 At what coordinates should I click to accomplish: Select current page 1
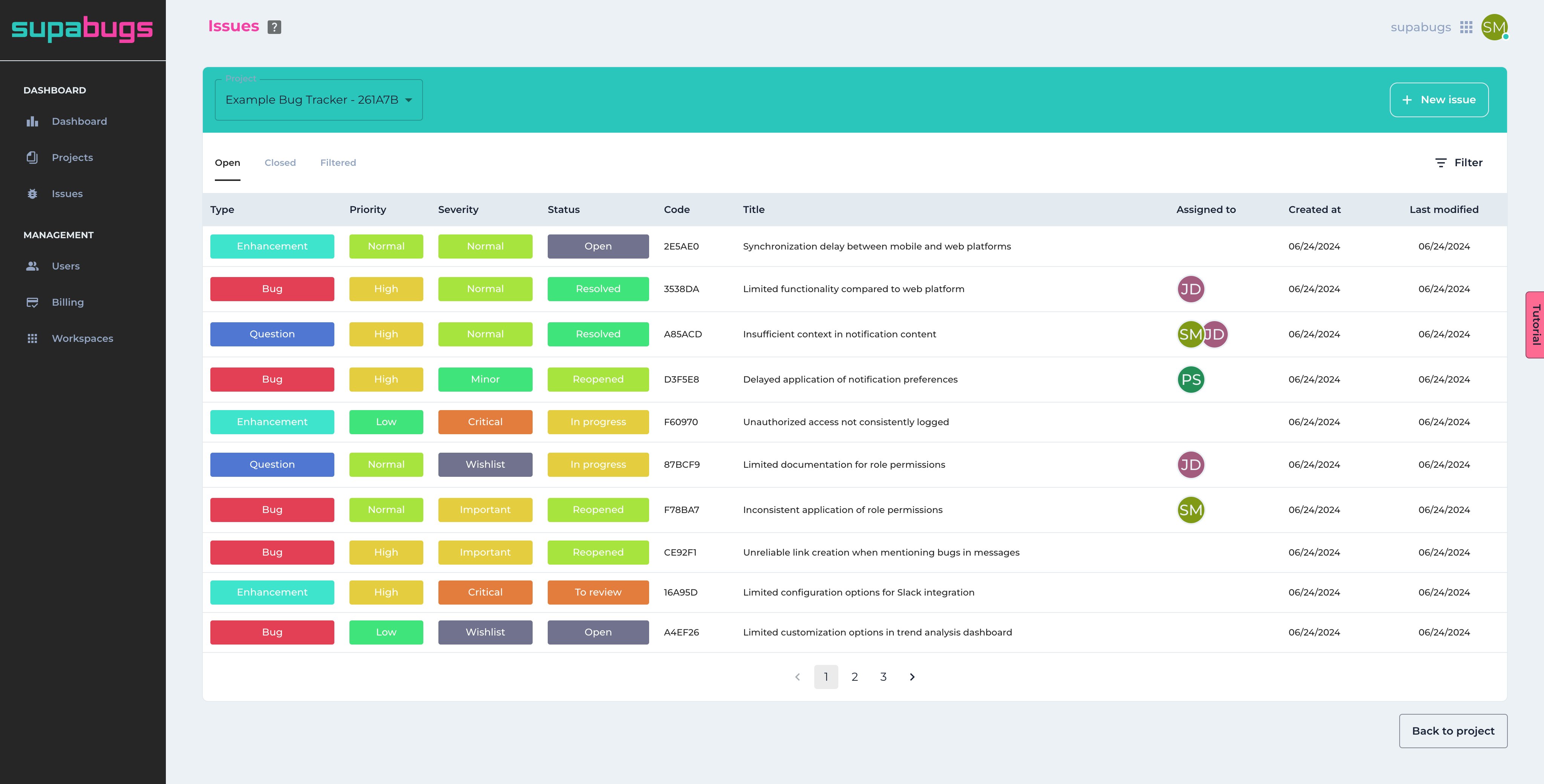[x=826, y=677]
